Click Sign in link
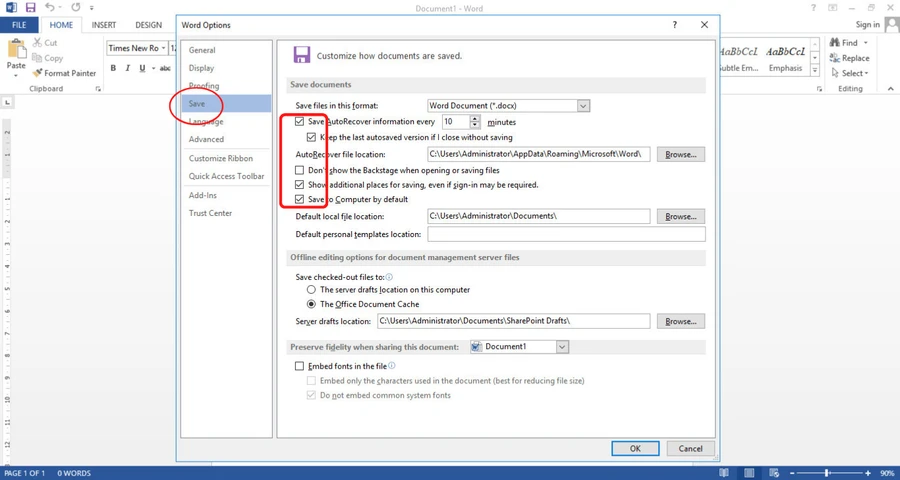 867,25
